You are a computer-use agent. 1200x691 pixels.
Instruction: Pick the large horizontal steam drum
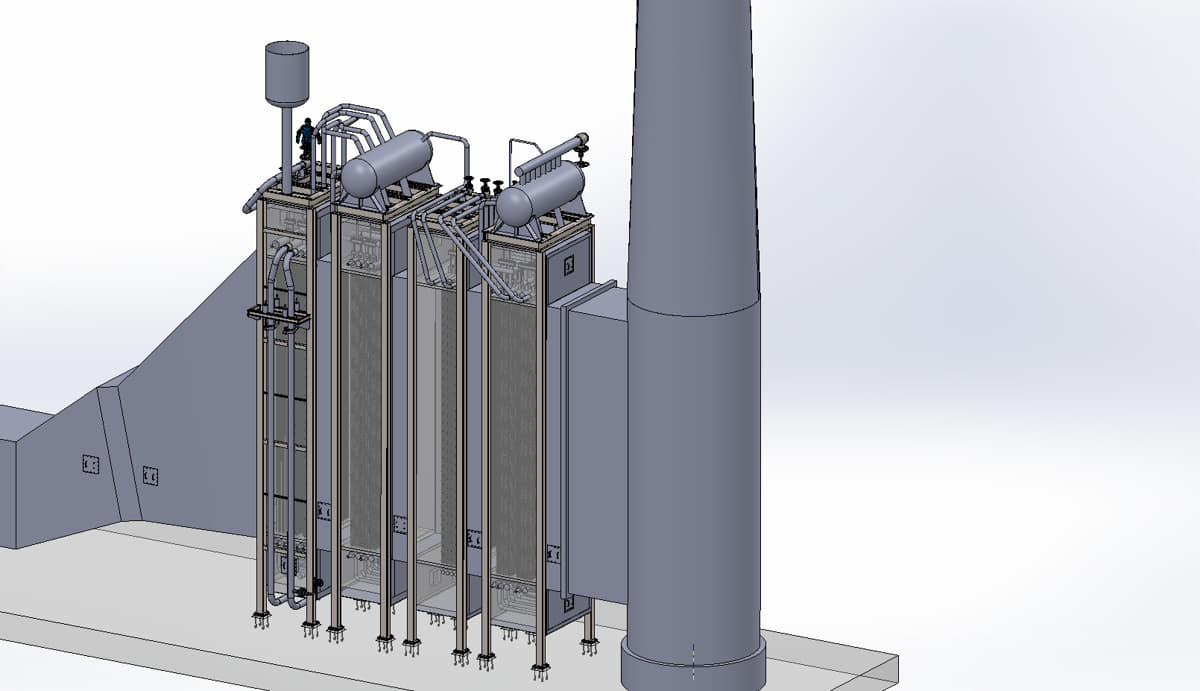tap(387, 165)
